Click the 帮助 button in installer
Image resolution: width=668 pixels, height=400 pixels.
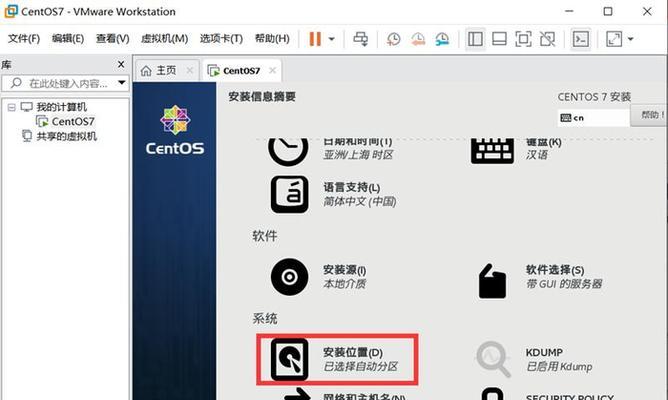pos(650,115)
